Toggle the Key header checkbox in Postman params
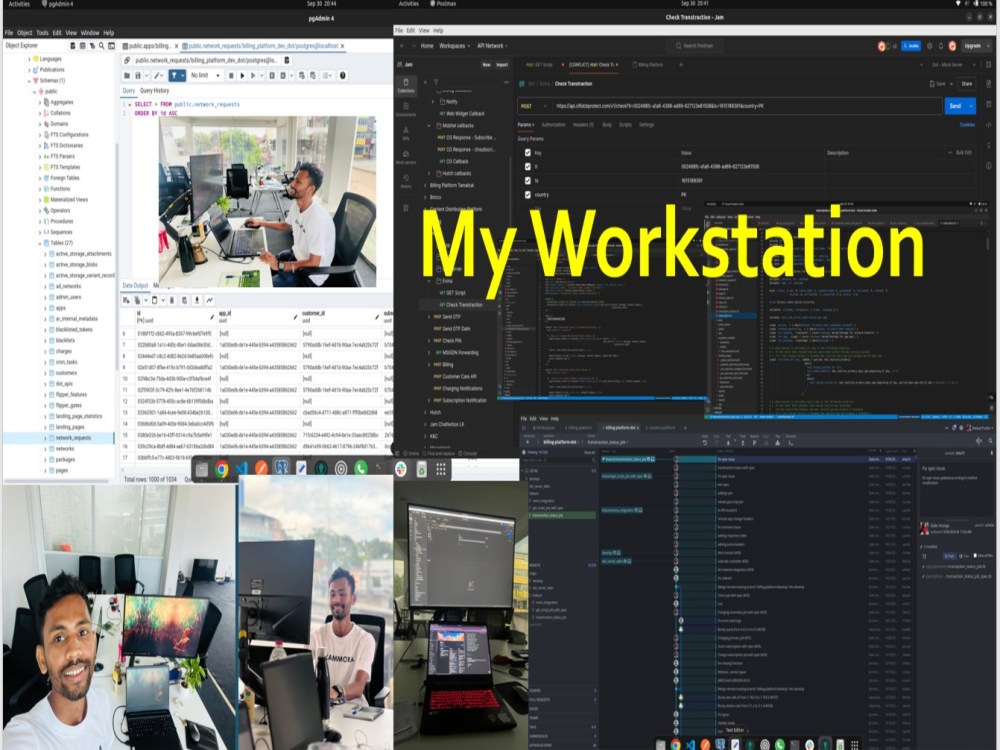The height and width of the screenshot is (750, 1000). 527,153
